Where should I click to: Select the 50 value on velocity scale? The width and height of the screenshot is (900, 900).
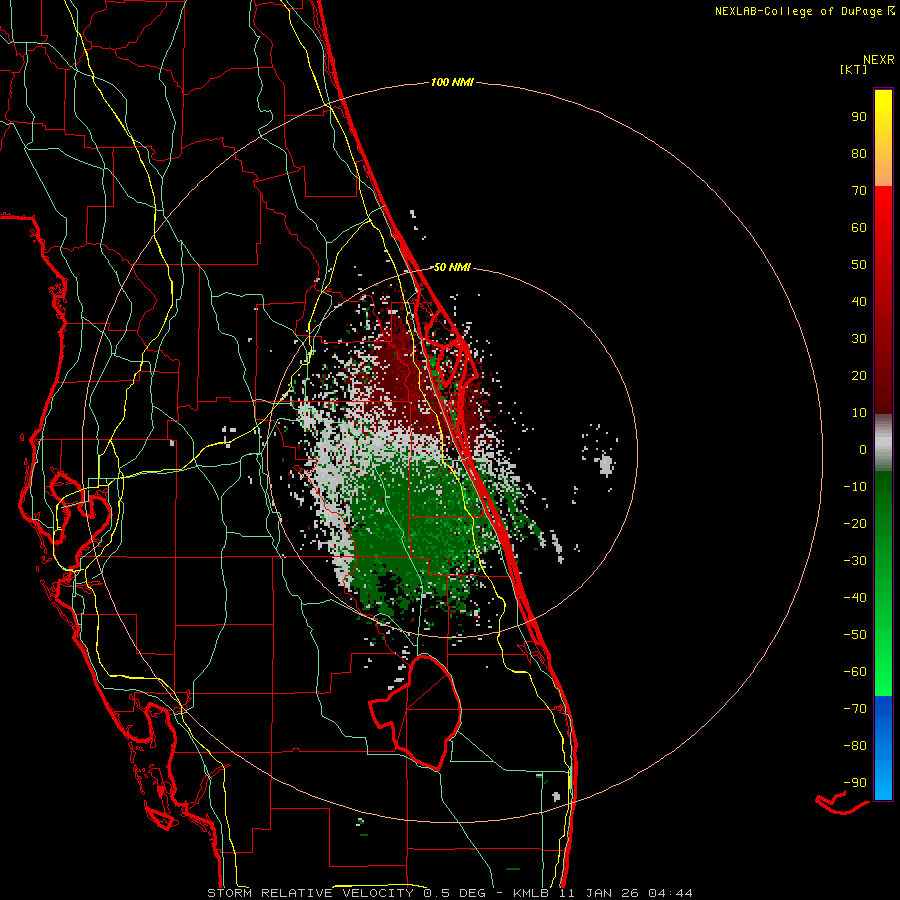(x=859, y=265)
